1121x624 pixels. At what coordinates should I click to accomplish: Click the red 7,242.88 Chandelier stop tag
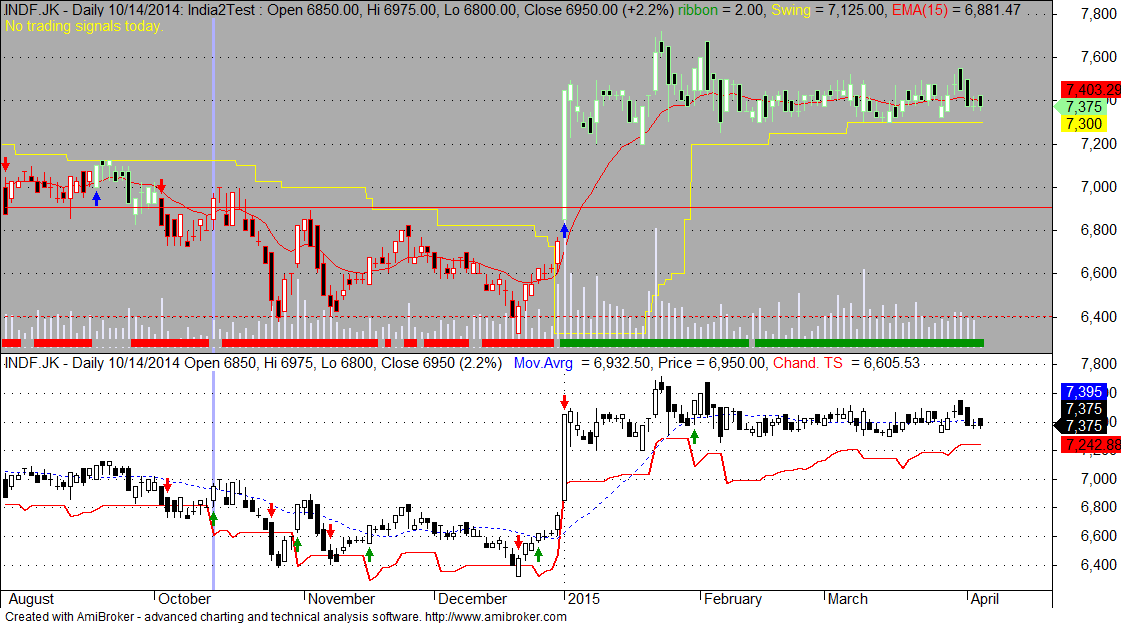coord(1091,445)
